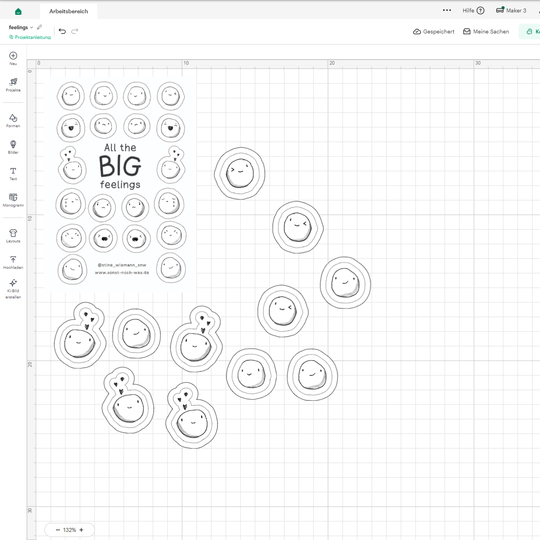
Task: Zoom in with the plus button
Action: (81, 530)
